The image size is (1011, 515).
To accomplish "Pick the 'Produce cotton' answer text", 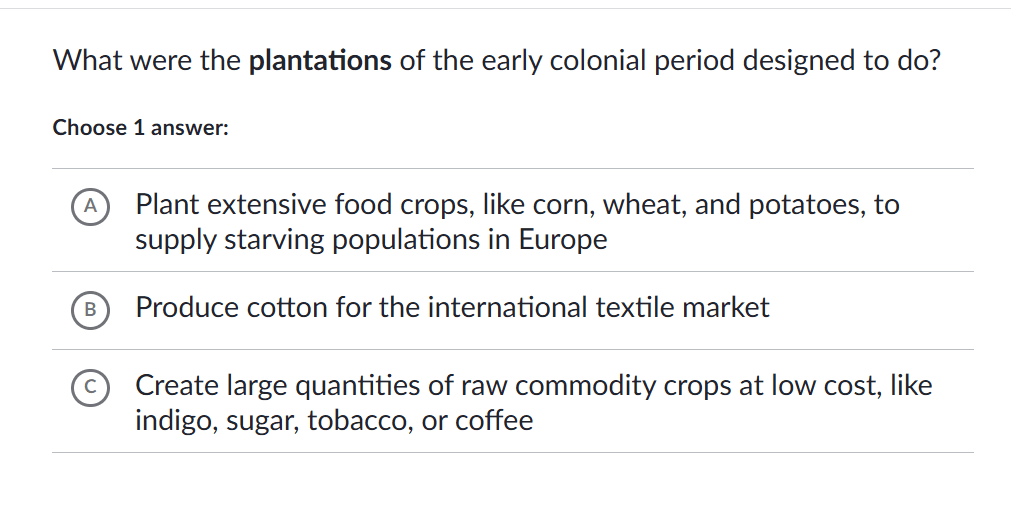I will coord(452,307).
